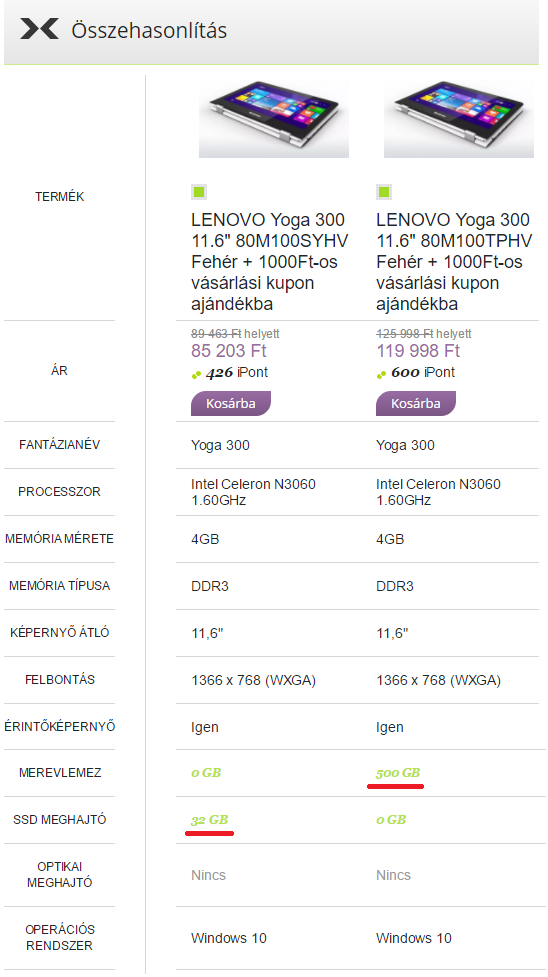Click the 85 203 Ft price
Screen dimensions: 548x977
(x=229, y=351)
